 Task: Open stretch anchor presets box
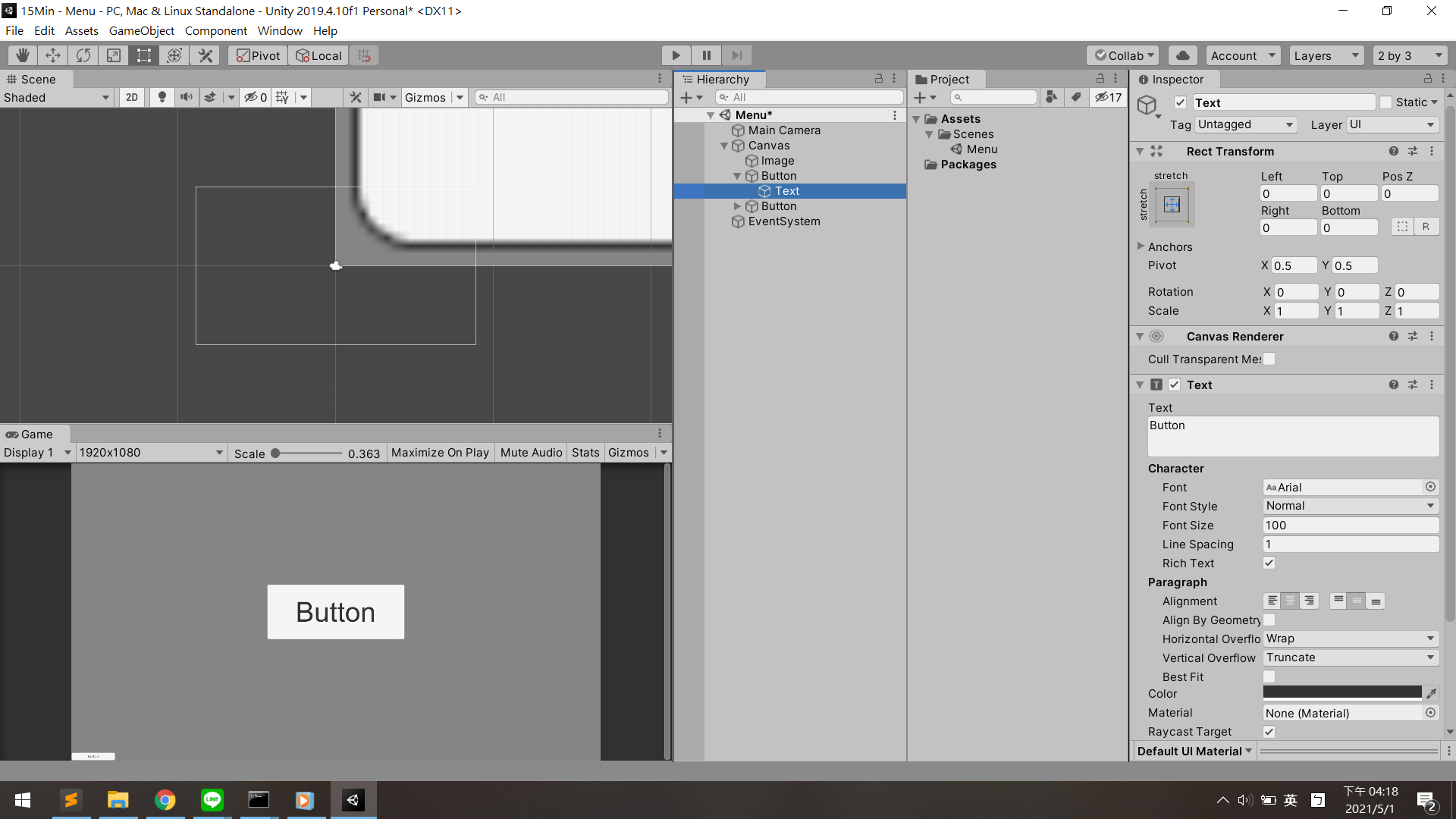click(x=1172, y=204)
